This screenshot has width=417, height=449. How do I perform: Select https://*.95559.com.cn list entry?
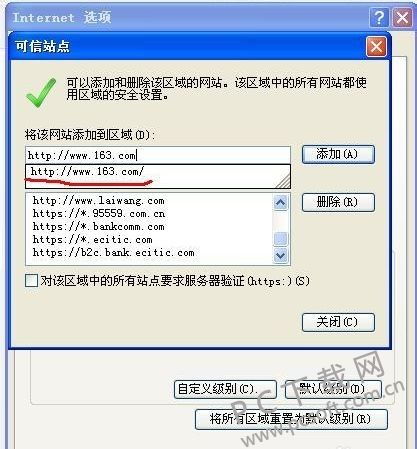[x=99, y=213]
